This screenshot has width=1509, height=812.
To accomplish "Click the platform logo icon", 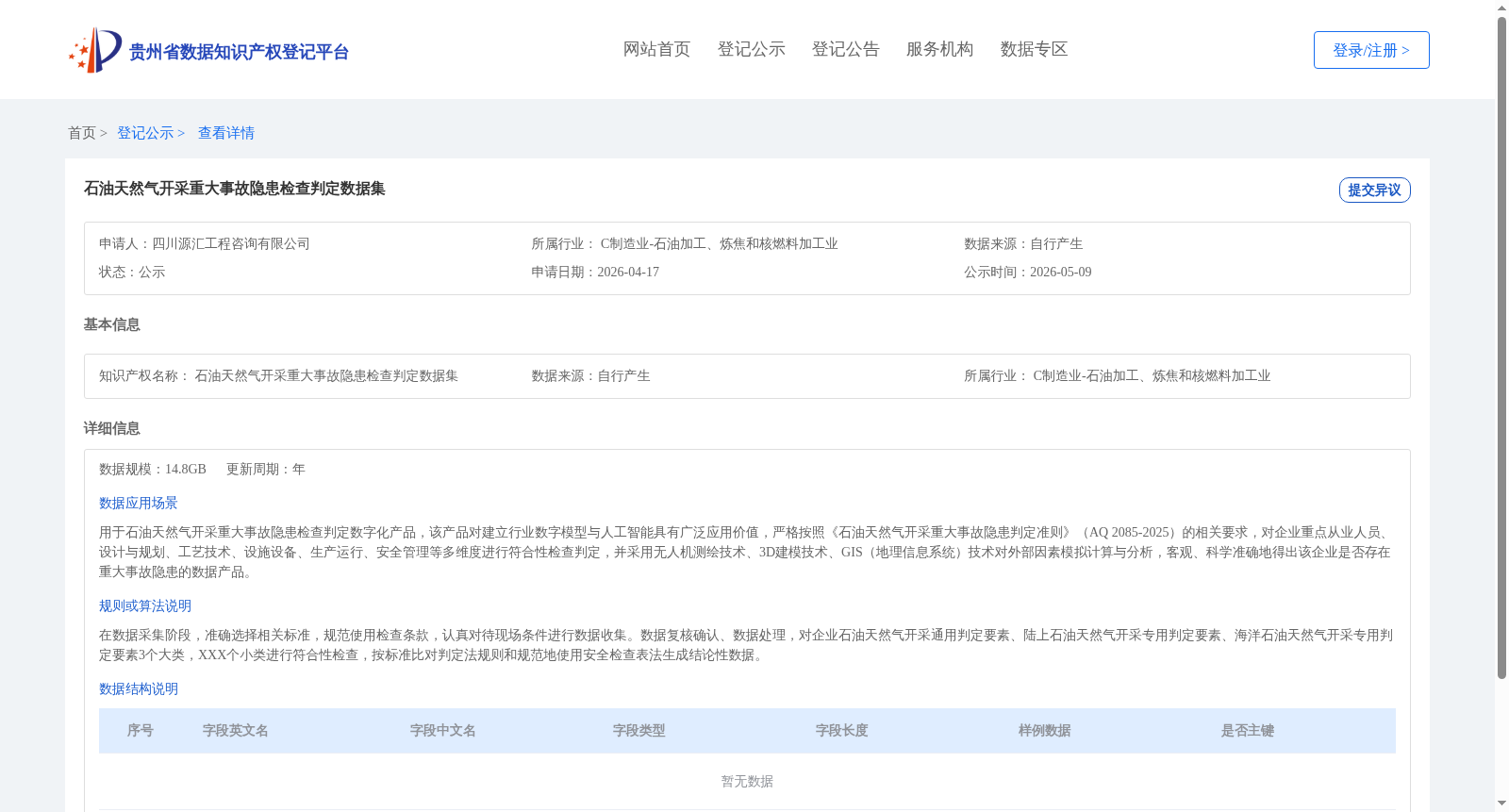I will (95, 50).
